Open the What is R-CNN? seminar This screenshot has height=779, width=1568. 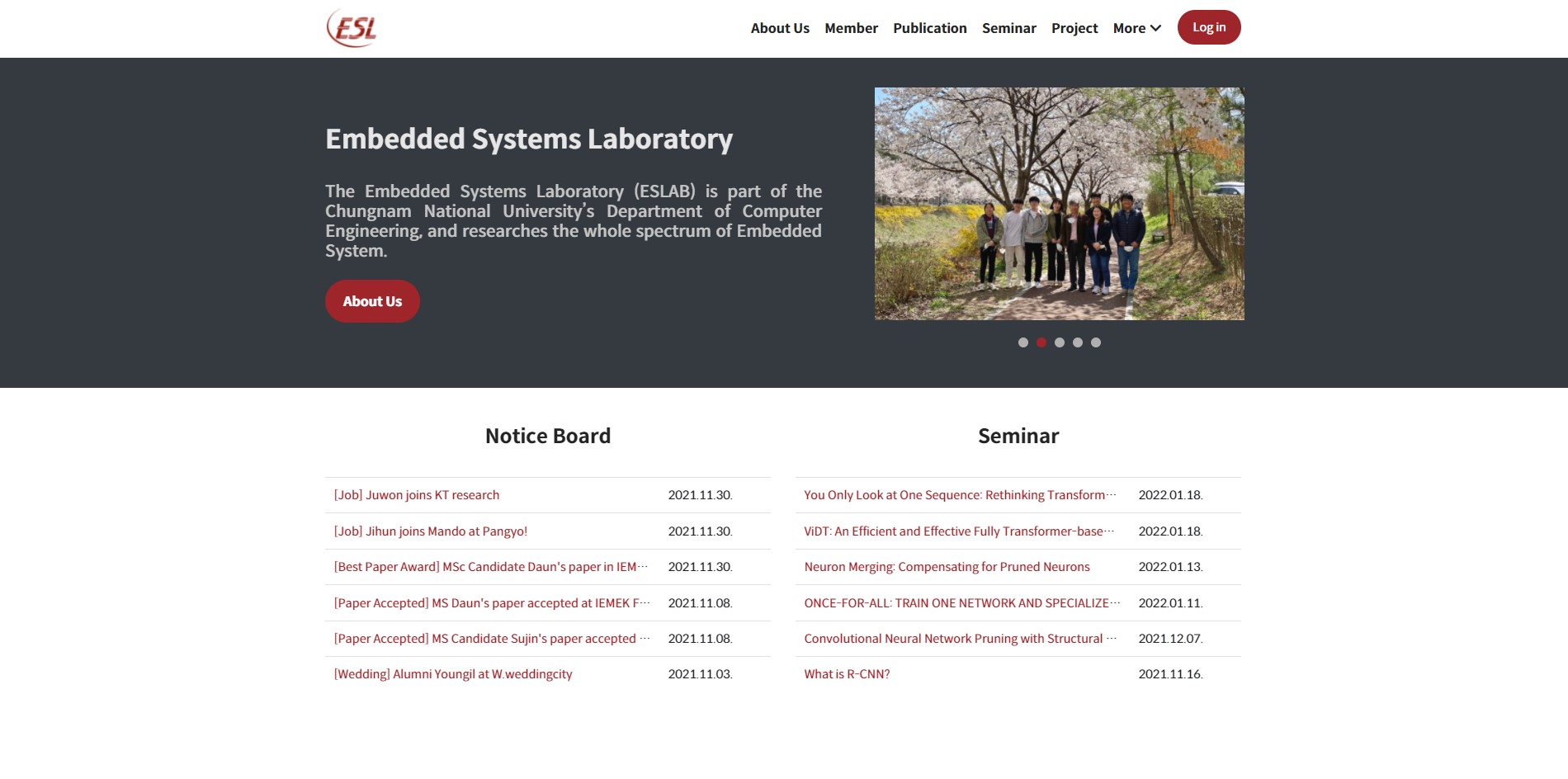847,674
